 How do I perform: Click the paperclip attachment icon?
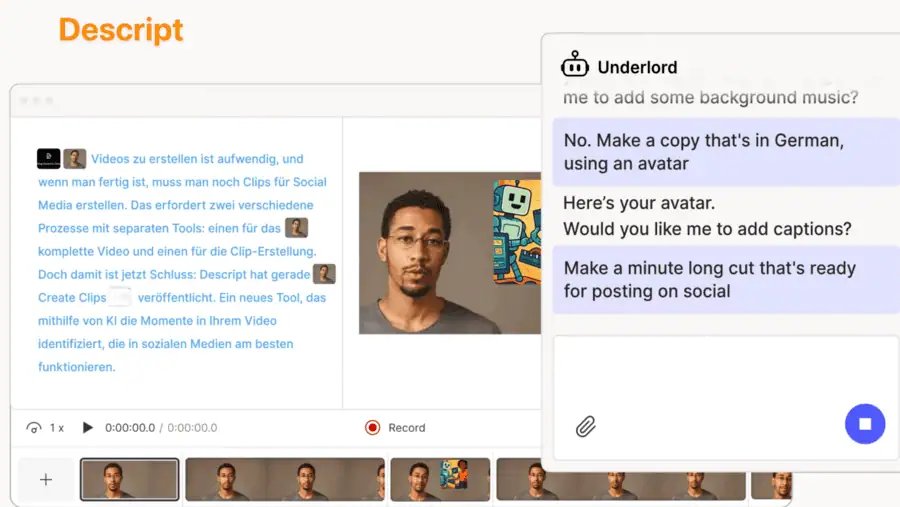pyautogui.click(x=585, y=427)
